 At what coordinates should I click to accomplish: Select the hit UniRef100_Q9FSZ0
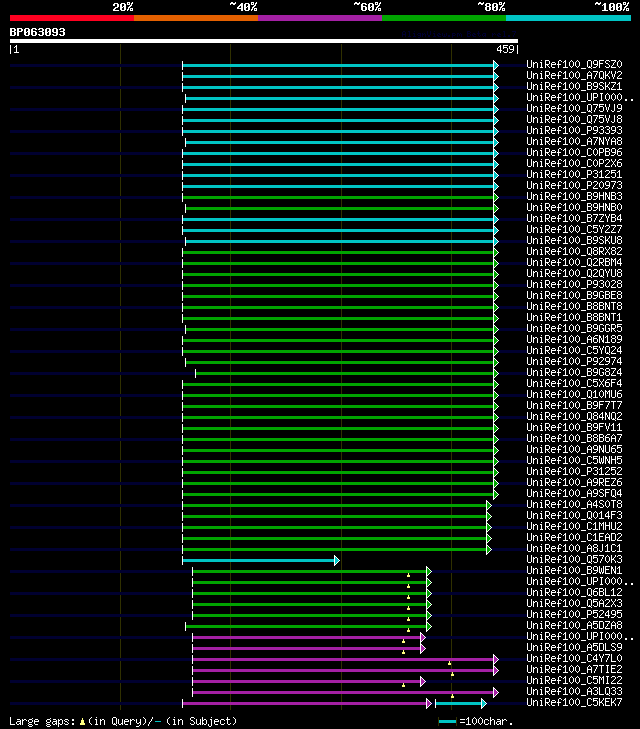click(574, 64)
